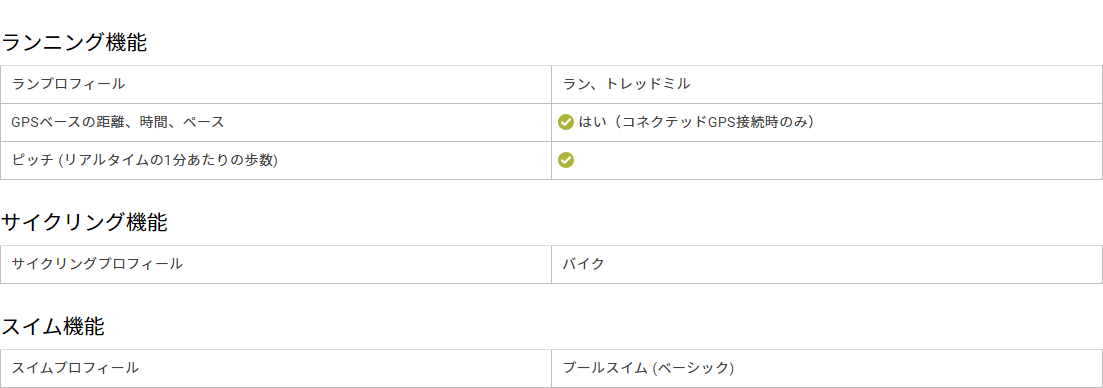Click the GPSベースの距離、時間、ペース label
Viewport: 1103px width, 388px height.
(x=118, y=122)
